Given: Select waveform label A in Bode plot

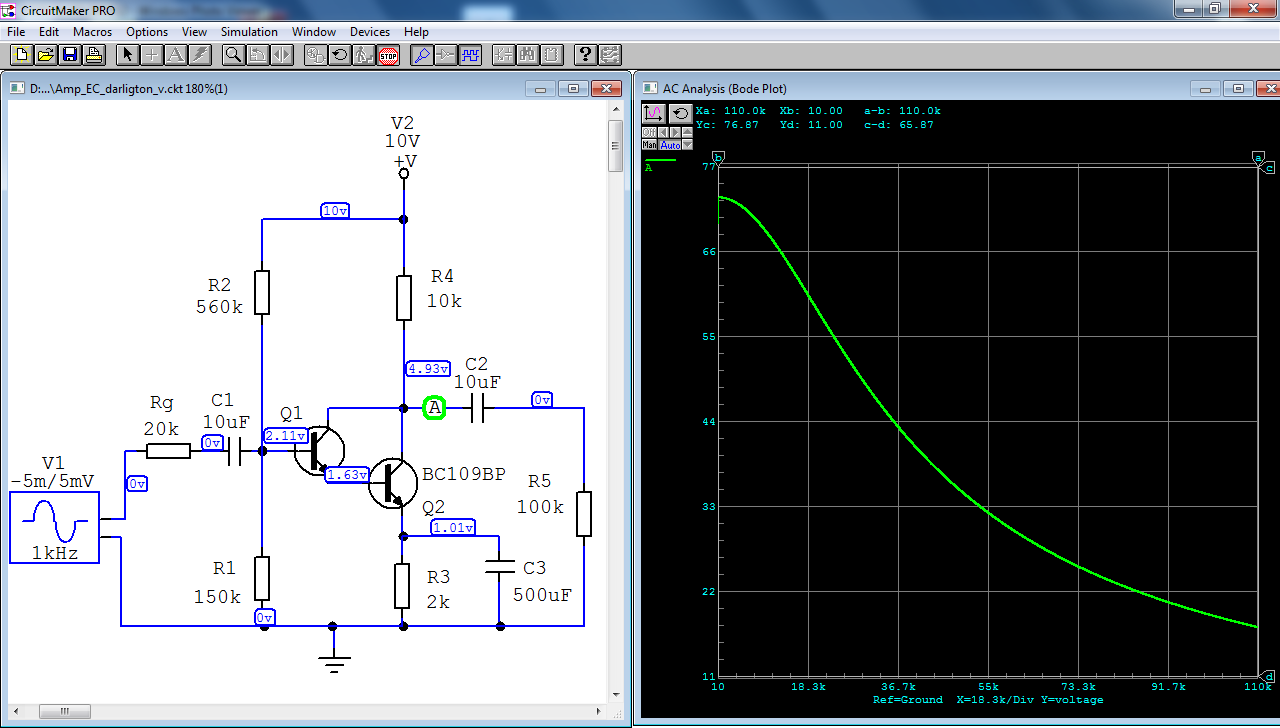Looking at the screenshot, I should (648, 167).
